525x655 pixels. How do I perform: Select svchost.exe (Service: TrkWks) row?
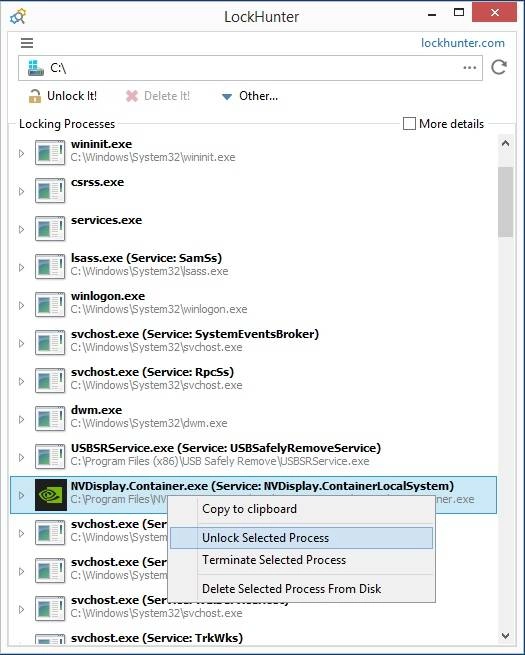157,638
